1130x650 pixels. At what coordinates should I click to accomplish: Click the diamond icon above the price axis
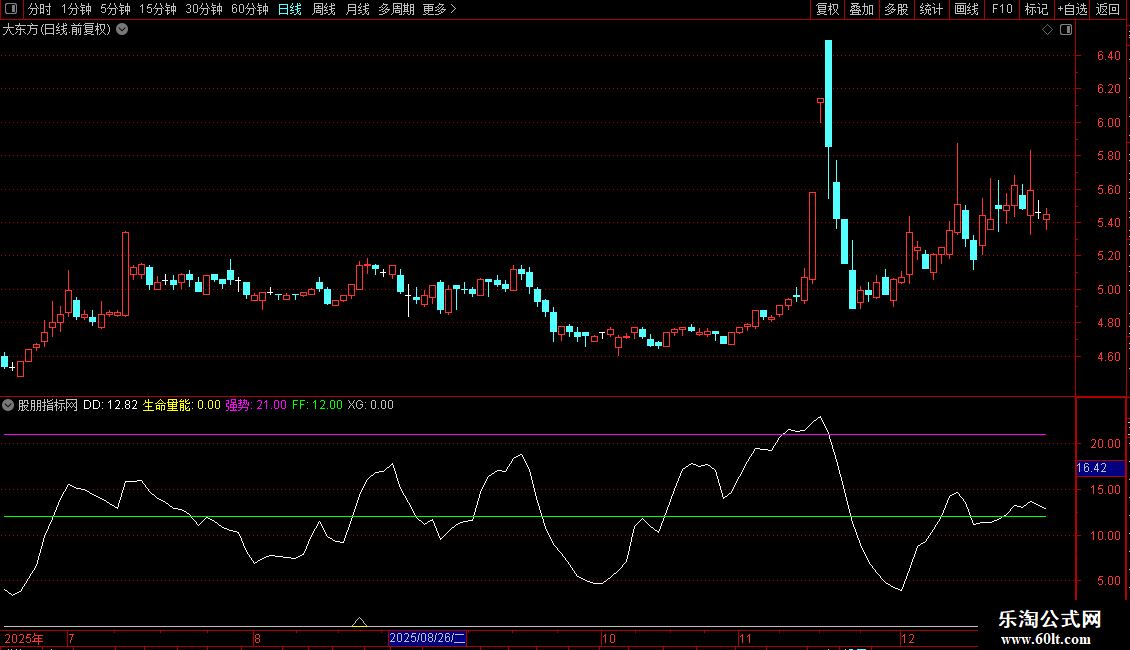1048,30
